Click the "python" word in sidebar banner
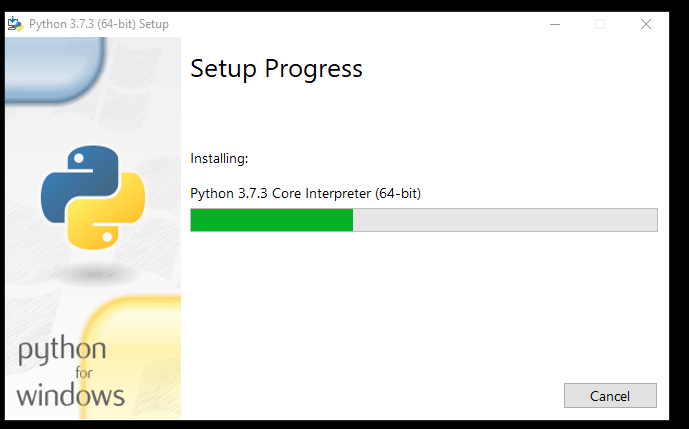 62,351
